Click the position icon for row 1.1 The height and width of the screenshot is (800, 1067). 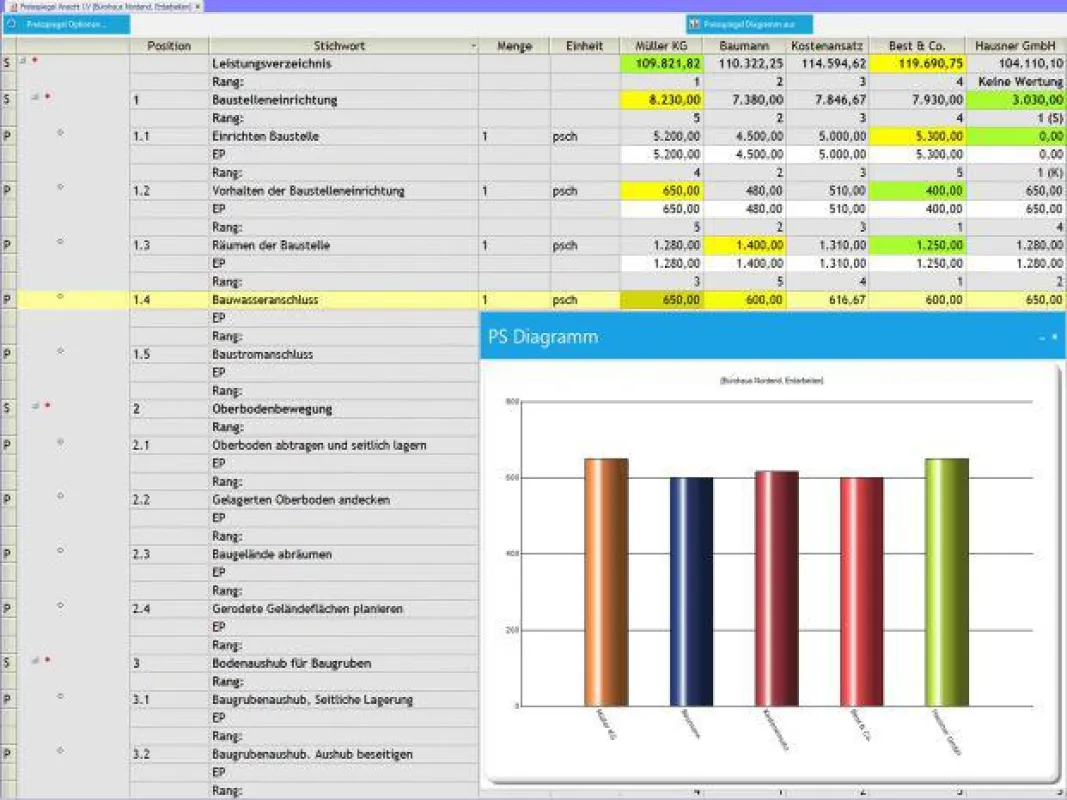pos(61,133)
